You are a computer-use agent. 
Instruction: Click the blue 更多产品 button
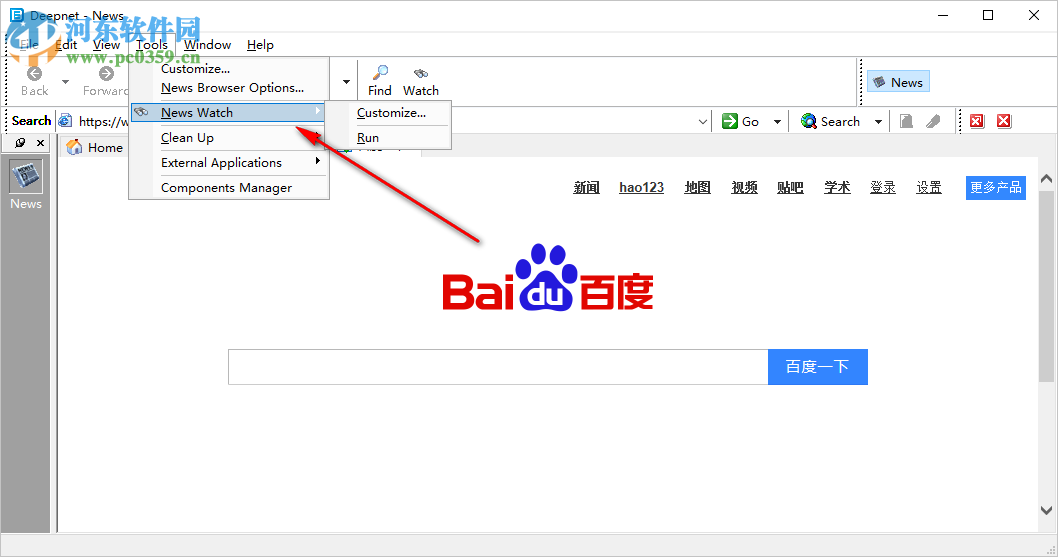[996, 187]
